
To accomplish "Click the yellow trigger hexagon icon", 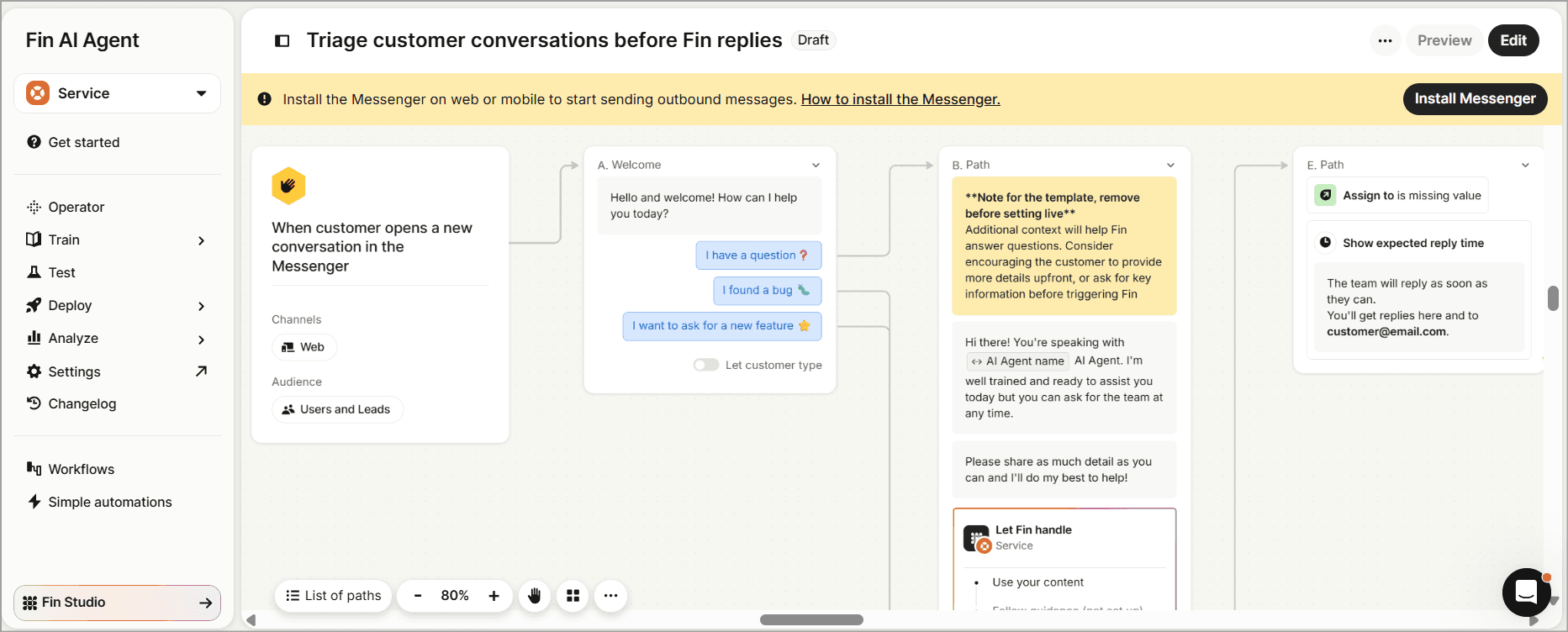I will click(x=288, y=186).
